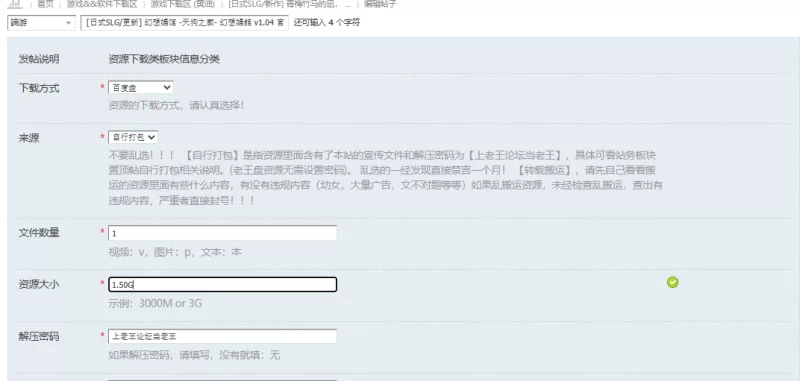Open the [日式SLG/新作] thread breadcrumb link
Image resolution: width=800 pixels, height=381 pixels.
point(288,4)
